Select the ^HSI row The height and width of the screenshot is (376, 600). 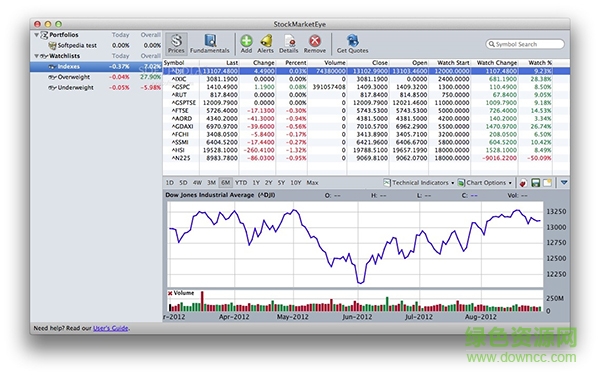coord(366,150)
